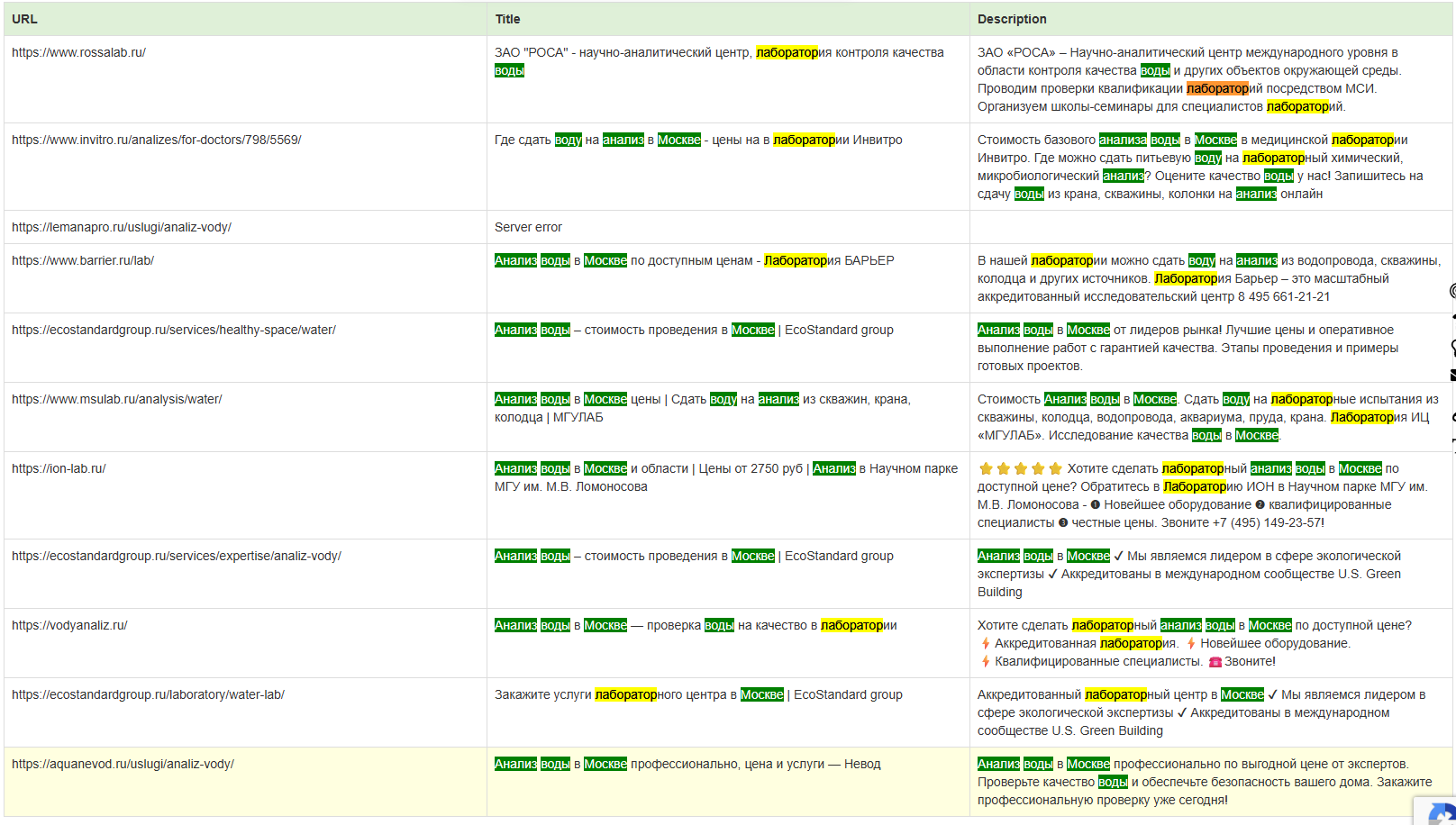Image resolution: width=1456 pixels, height=825 pixels.
Task: Open the barrier.ru/lab URL
Action: (x=82, y=260)
